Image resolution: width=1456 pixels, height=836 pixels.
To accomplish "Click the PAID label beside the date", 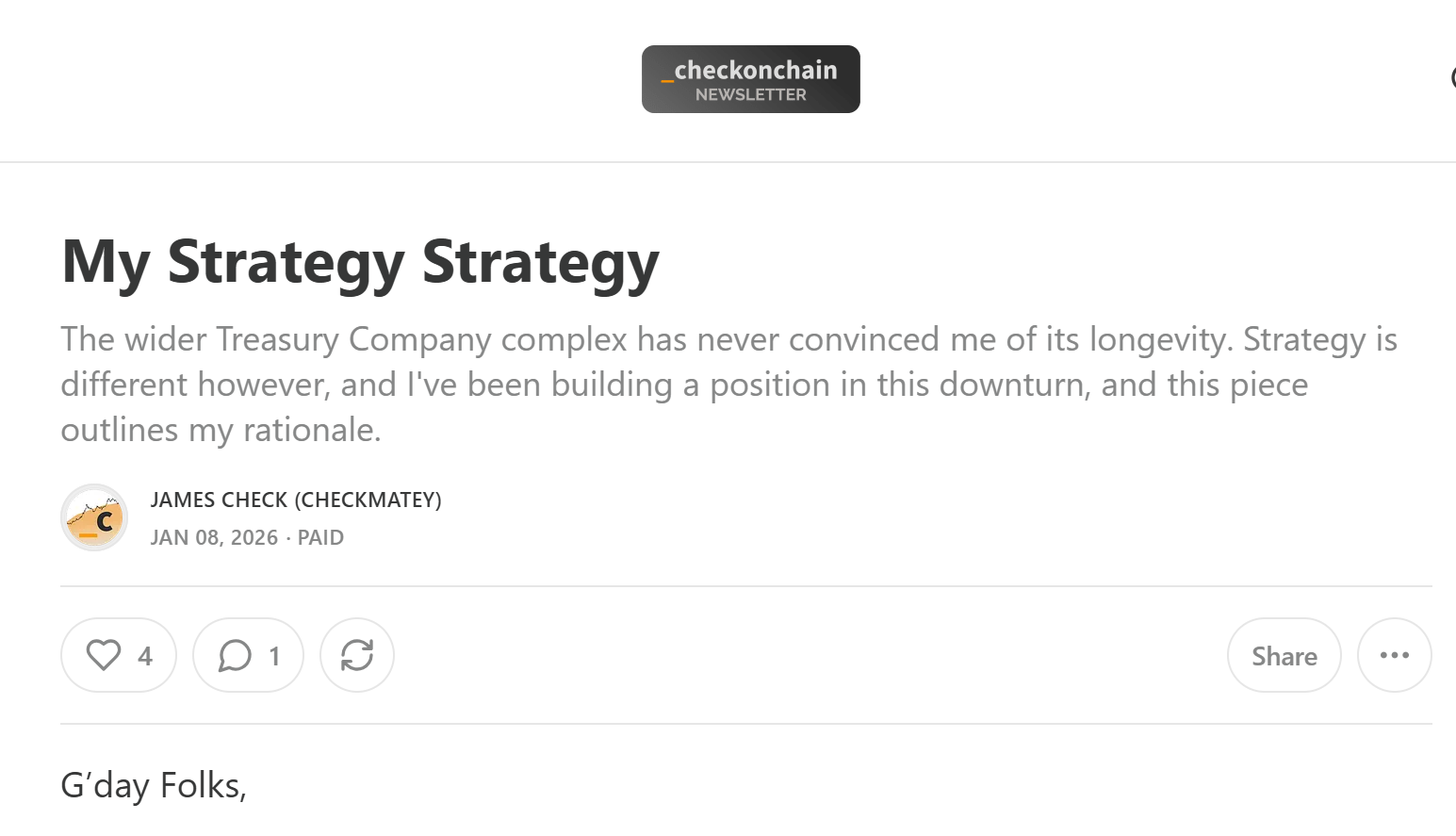I will pos(320,537).
